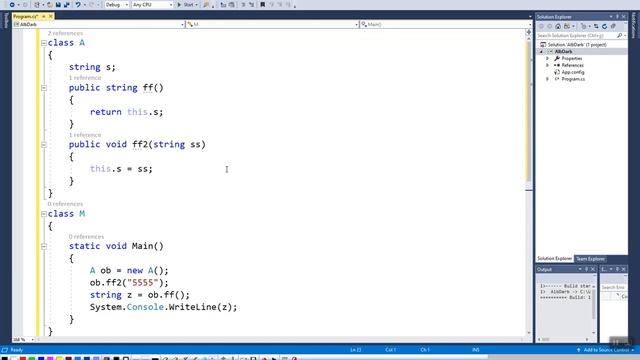Viewport: 640px width, 360px height.
Task: Collapse the ff() method outline
Action: point(44,88)
